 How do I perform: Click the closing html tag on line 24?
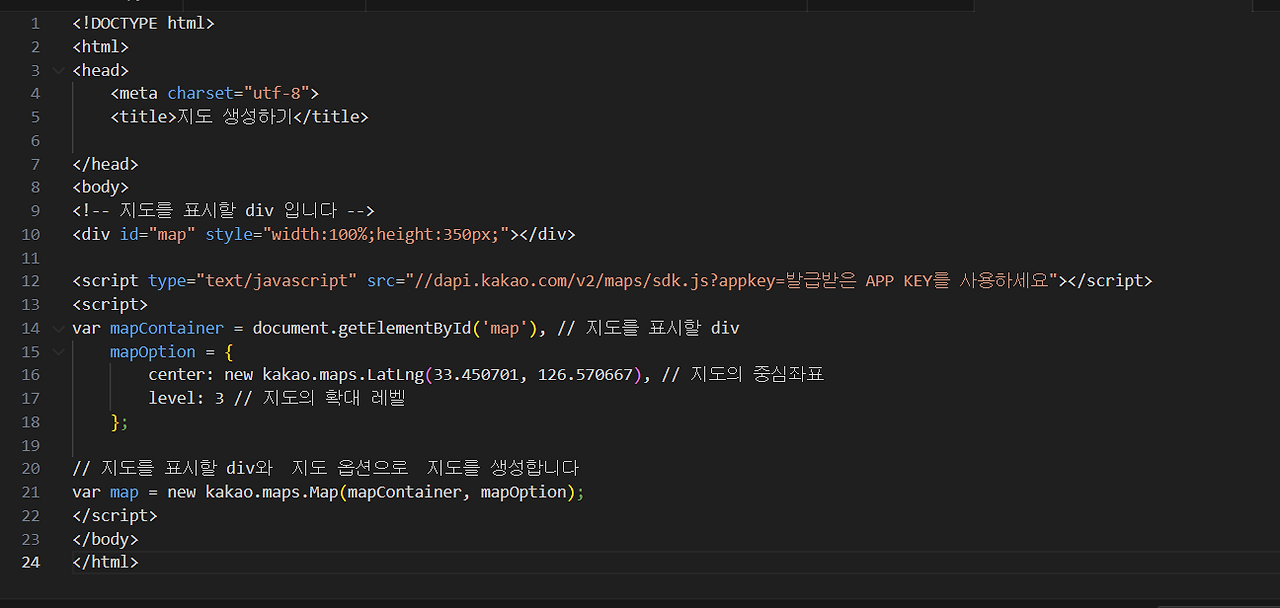[105, 561]
